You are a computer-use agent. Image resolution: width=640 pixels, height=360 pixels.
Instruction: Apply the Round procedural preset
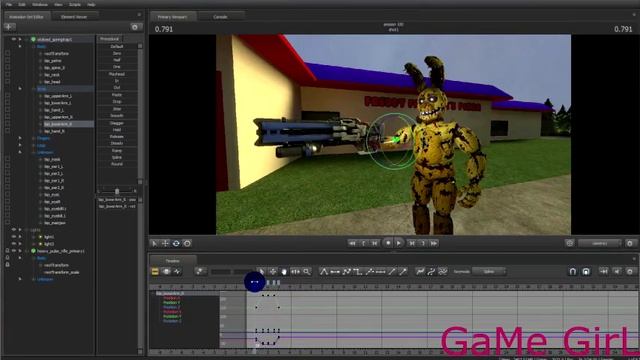(x=117, y=164)
